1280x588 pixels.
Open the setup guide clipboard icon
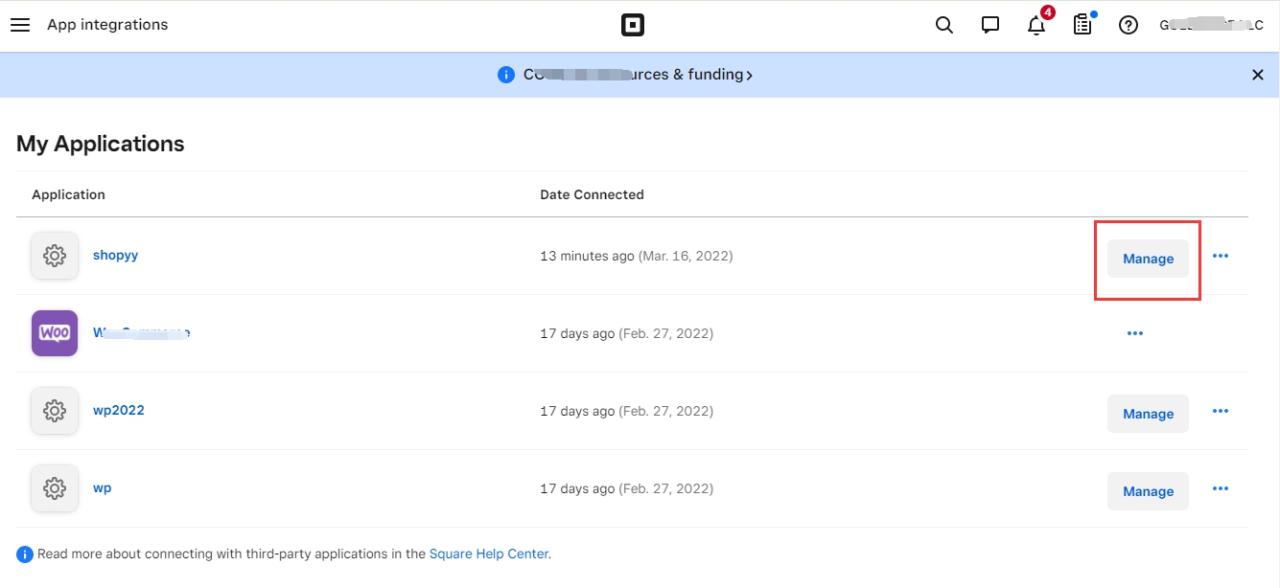click(x=1082, y=25)
